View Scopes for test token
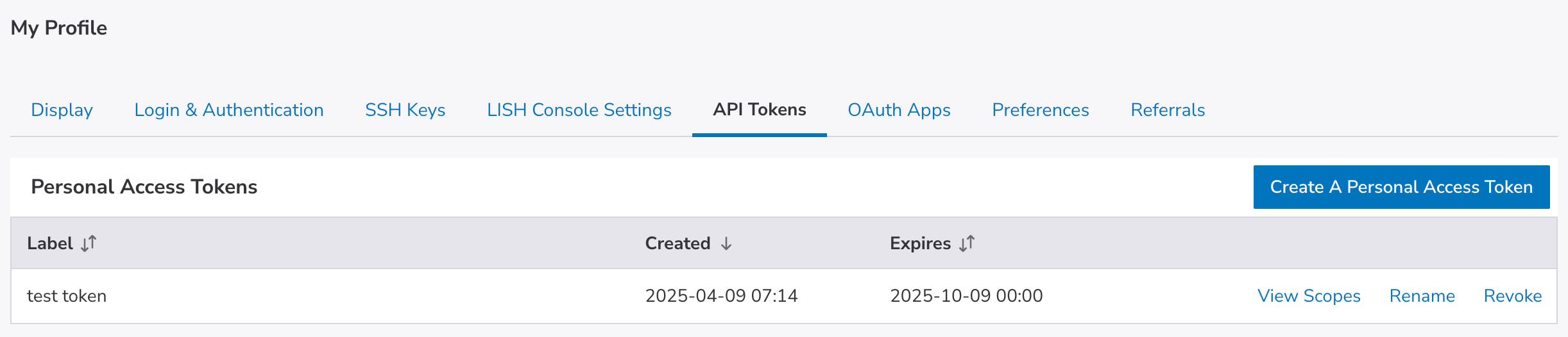 point(1309,296)
